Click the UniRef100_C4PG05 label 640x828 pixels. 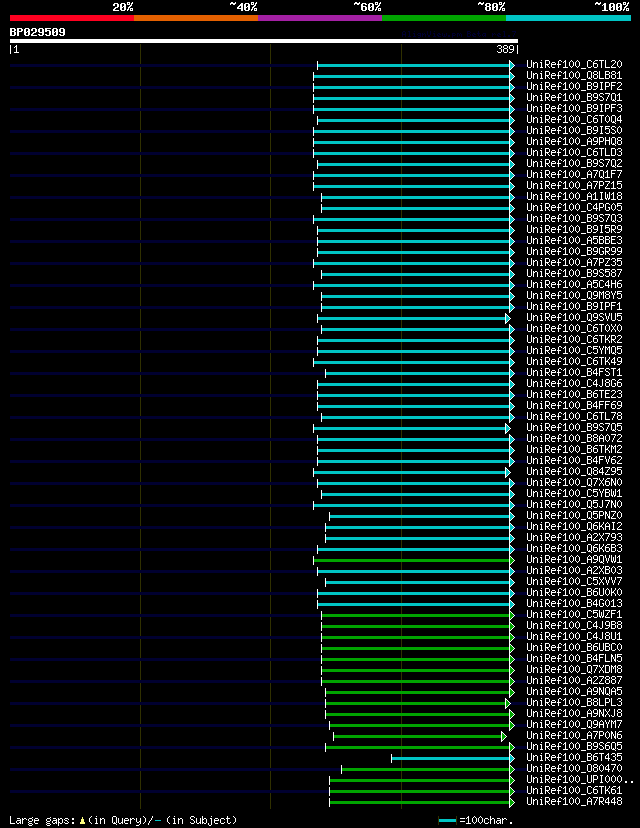tap(574, 208)
